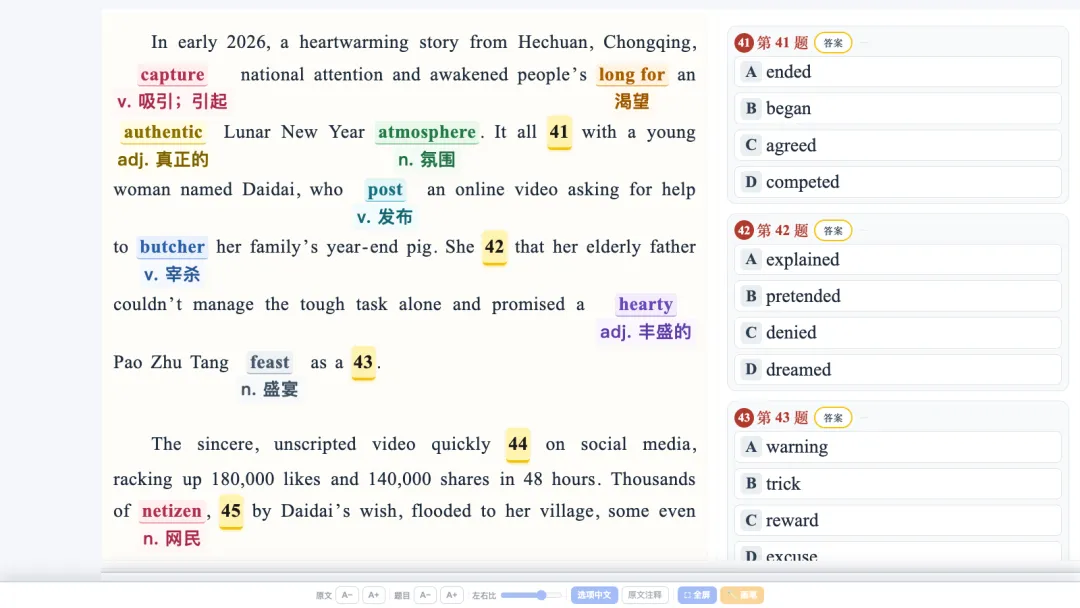The image size is (1080, 608).
Task: Select option C agreed for question 41
Action: (x=898, y=145)
